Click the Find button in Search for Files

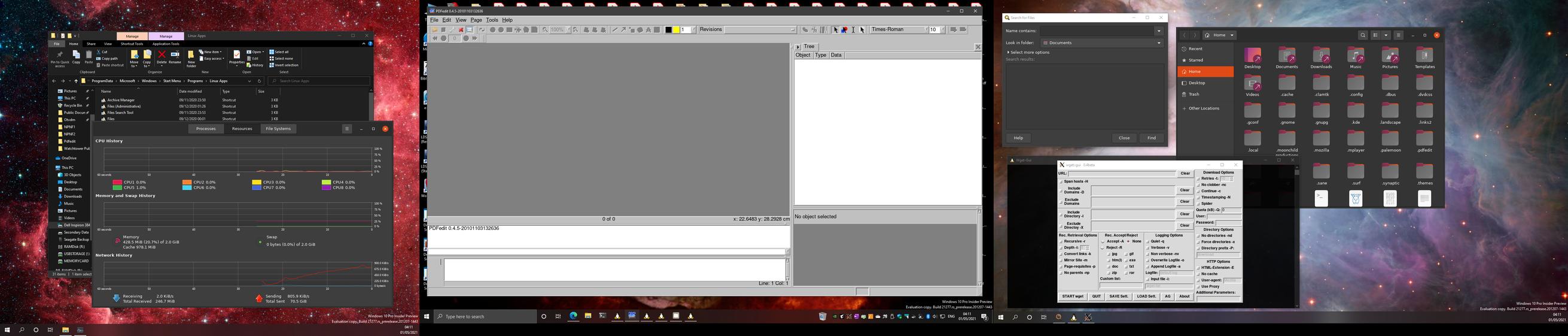tap(1151, 138)
